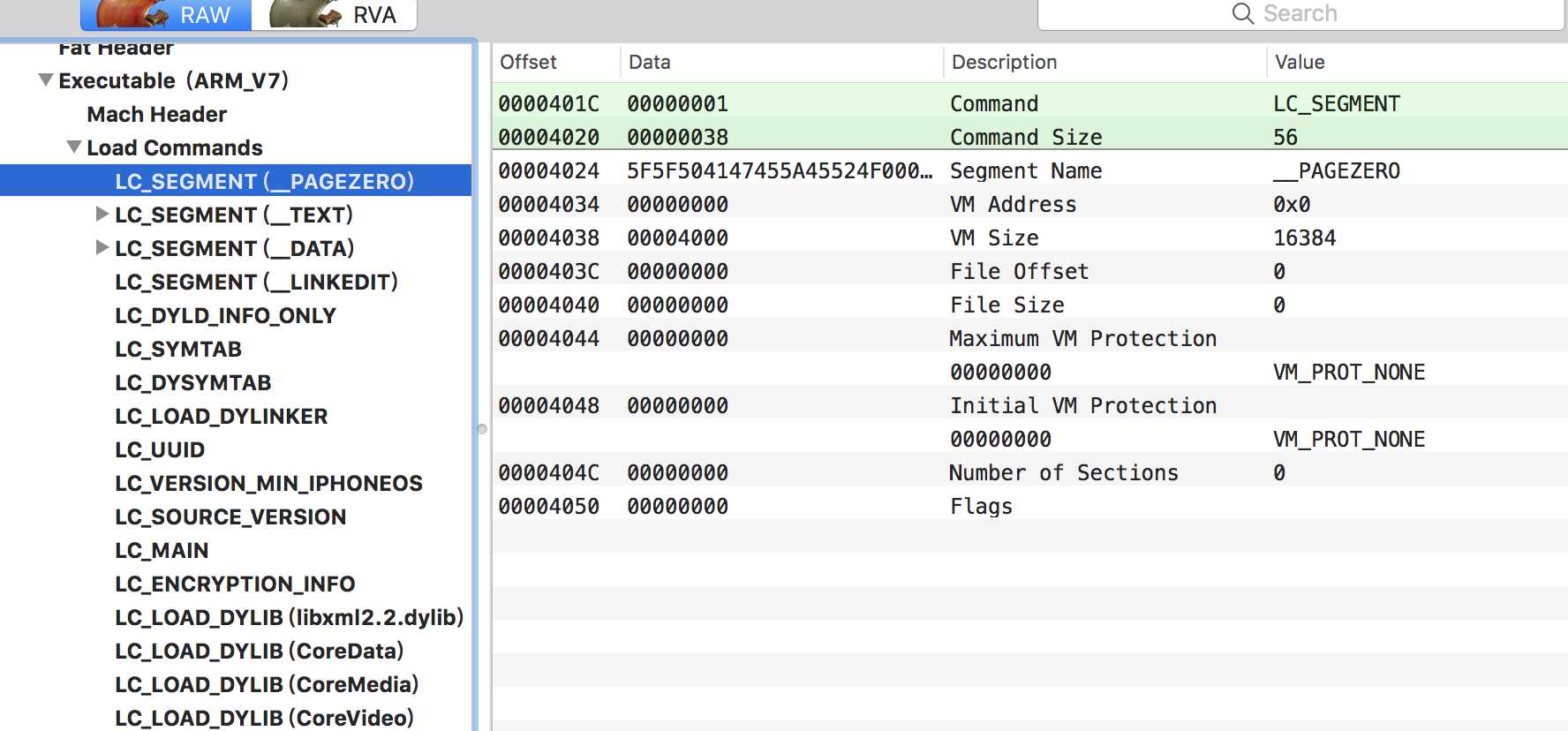The width and height of the screenshot is (1568, 731).
Task: Click the Offset column header
Action: (555, 62)
